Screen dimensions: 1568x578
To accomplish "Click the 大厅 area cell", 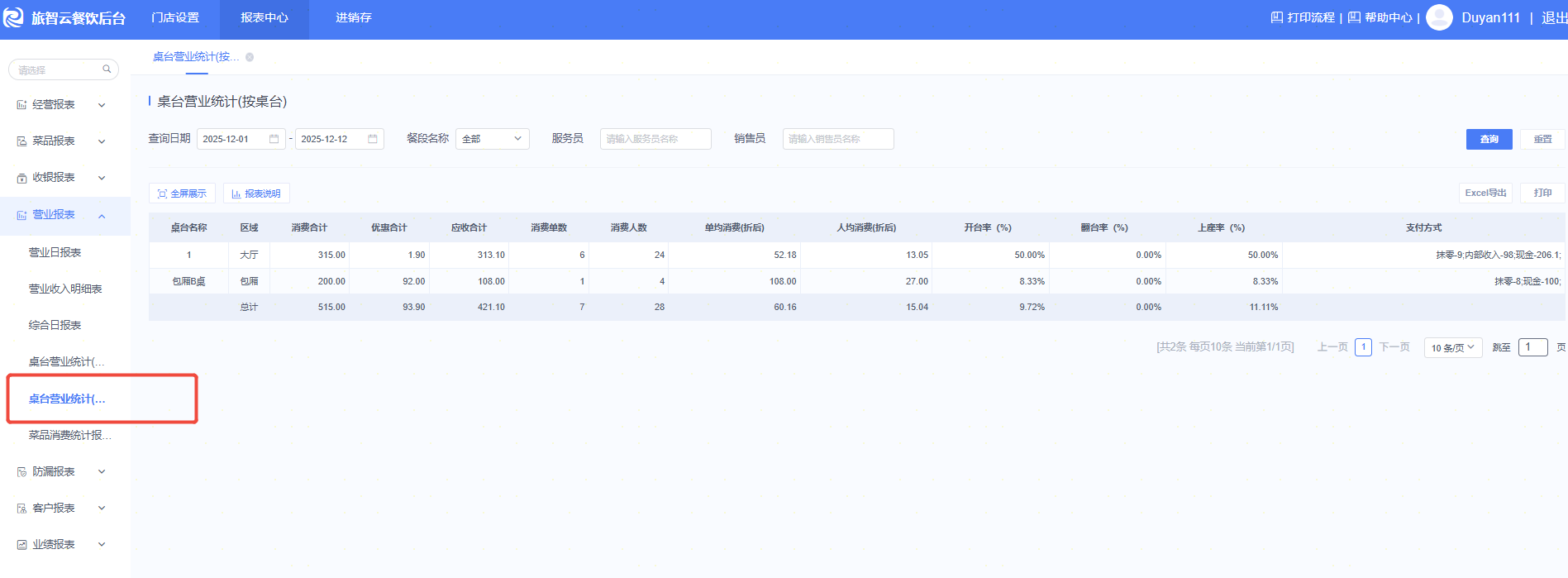I will point(249,256).
